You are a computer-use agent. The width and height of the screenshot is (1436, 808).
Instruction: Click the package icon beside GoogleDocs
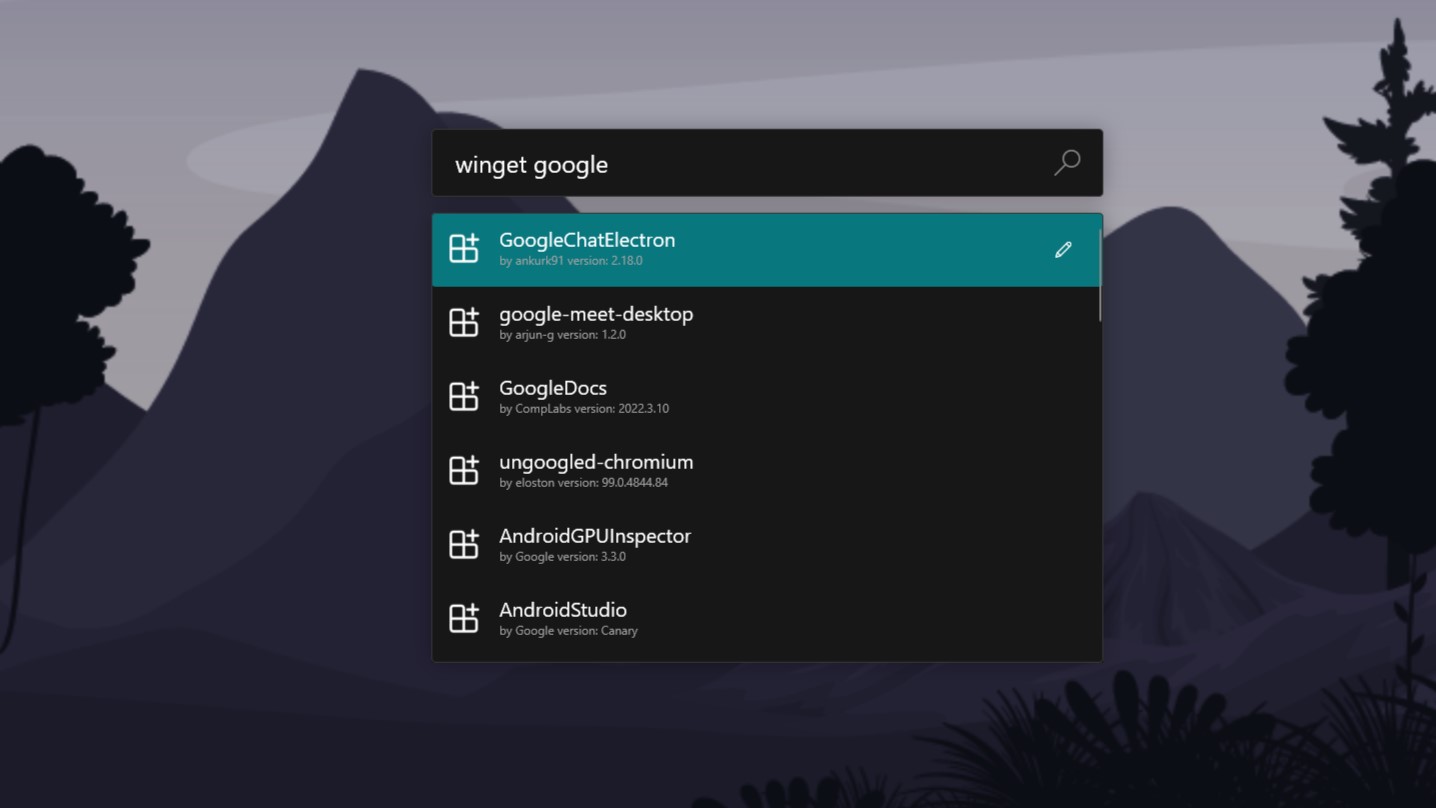(464, 396)
